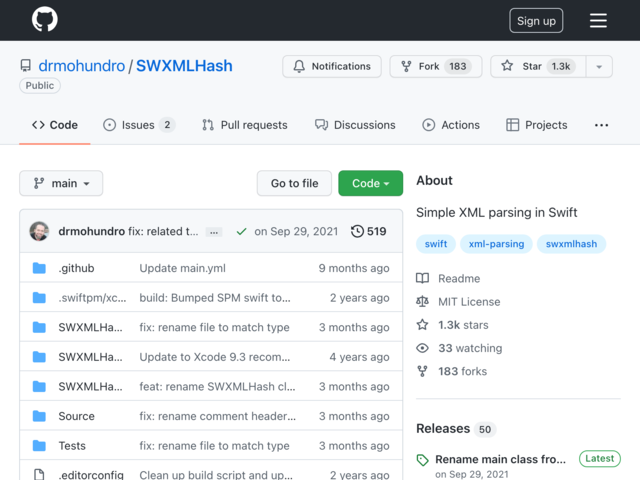Click the Source folder icon

tap(39, 416)
